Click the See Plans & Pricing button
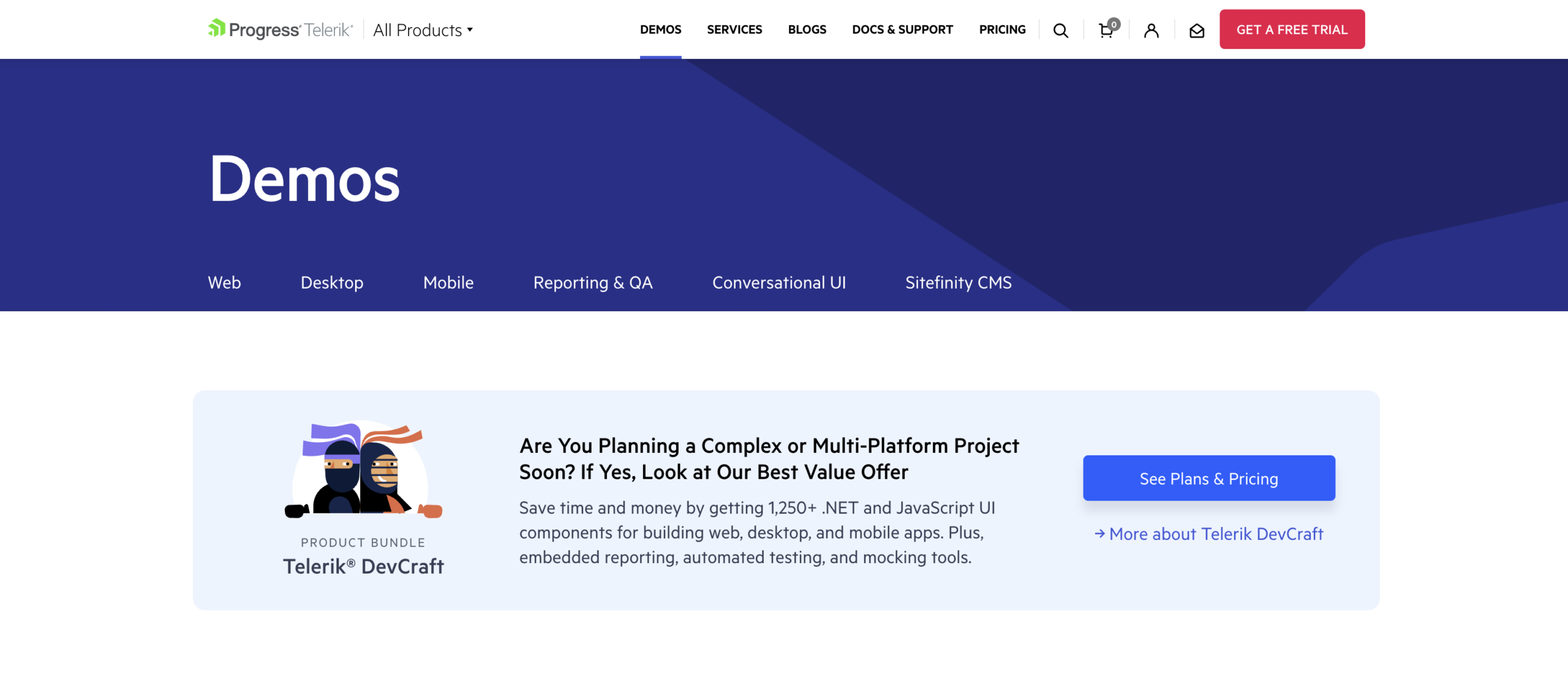The image size is (1568, 676). click(1209, 478)
